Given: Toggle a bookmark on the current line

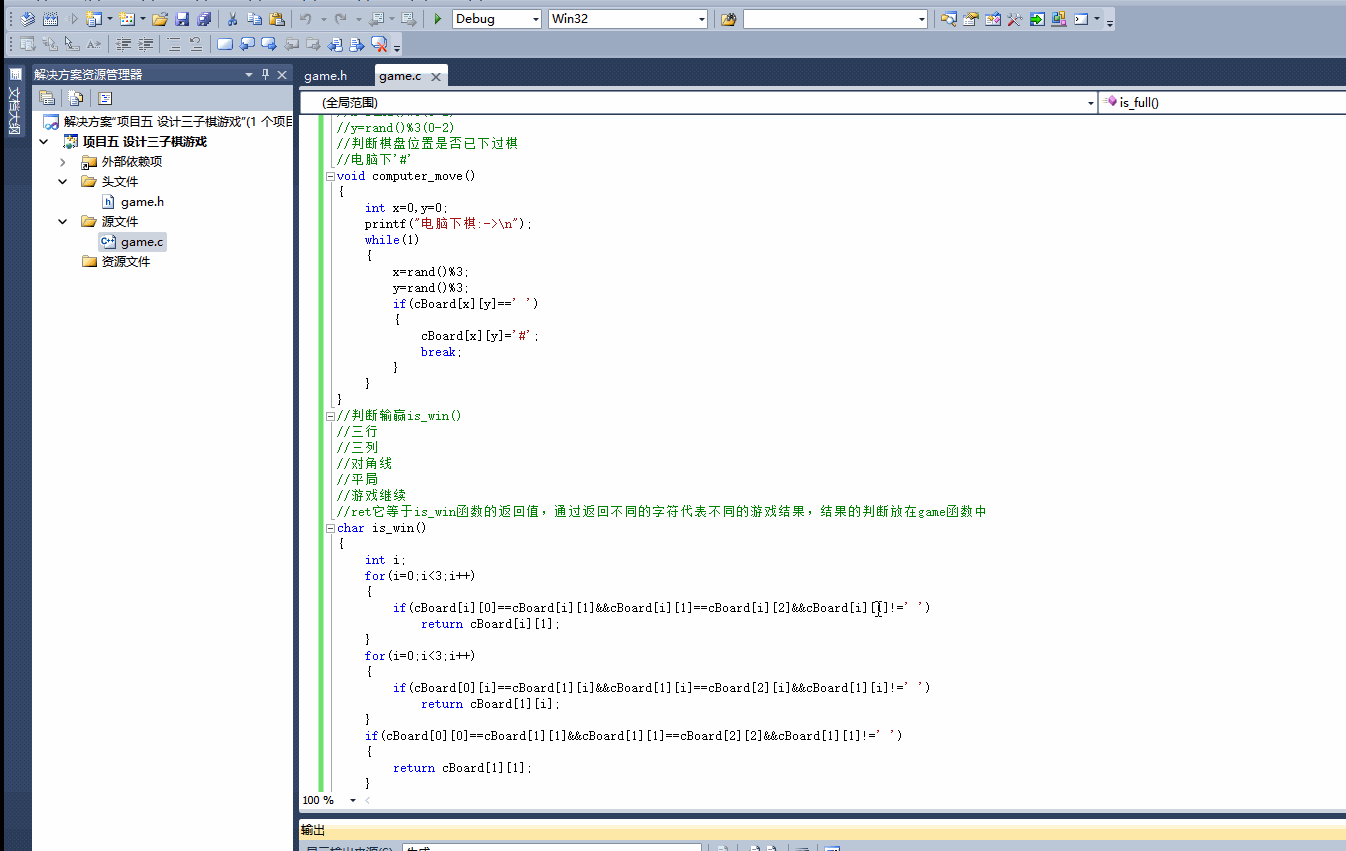Looking at the screenshot, I should click(x=225, y=44).
